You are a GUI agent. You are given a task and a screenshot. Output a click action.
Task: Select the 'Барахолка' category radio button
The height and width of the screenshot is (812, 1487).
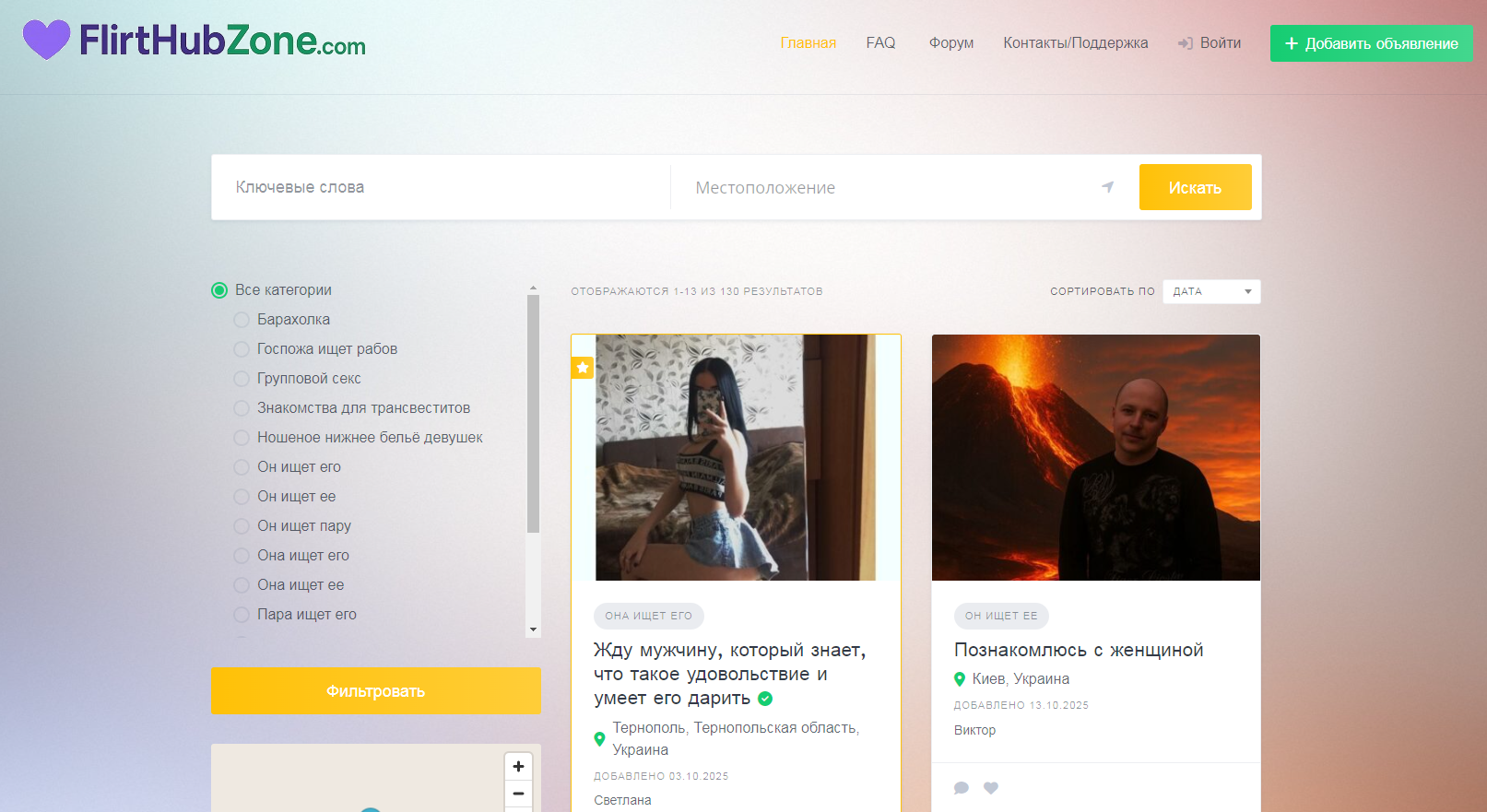[x=242, y=320]
